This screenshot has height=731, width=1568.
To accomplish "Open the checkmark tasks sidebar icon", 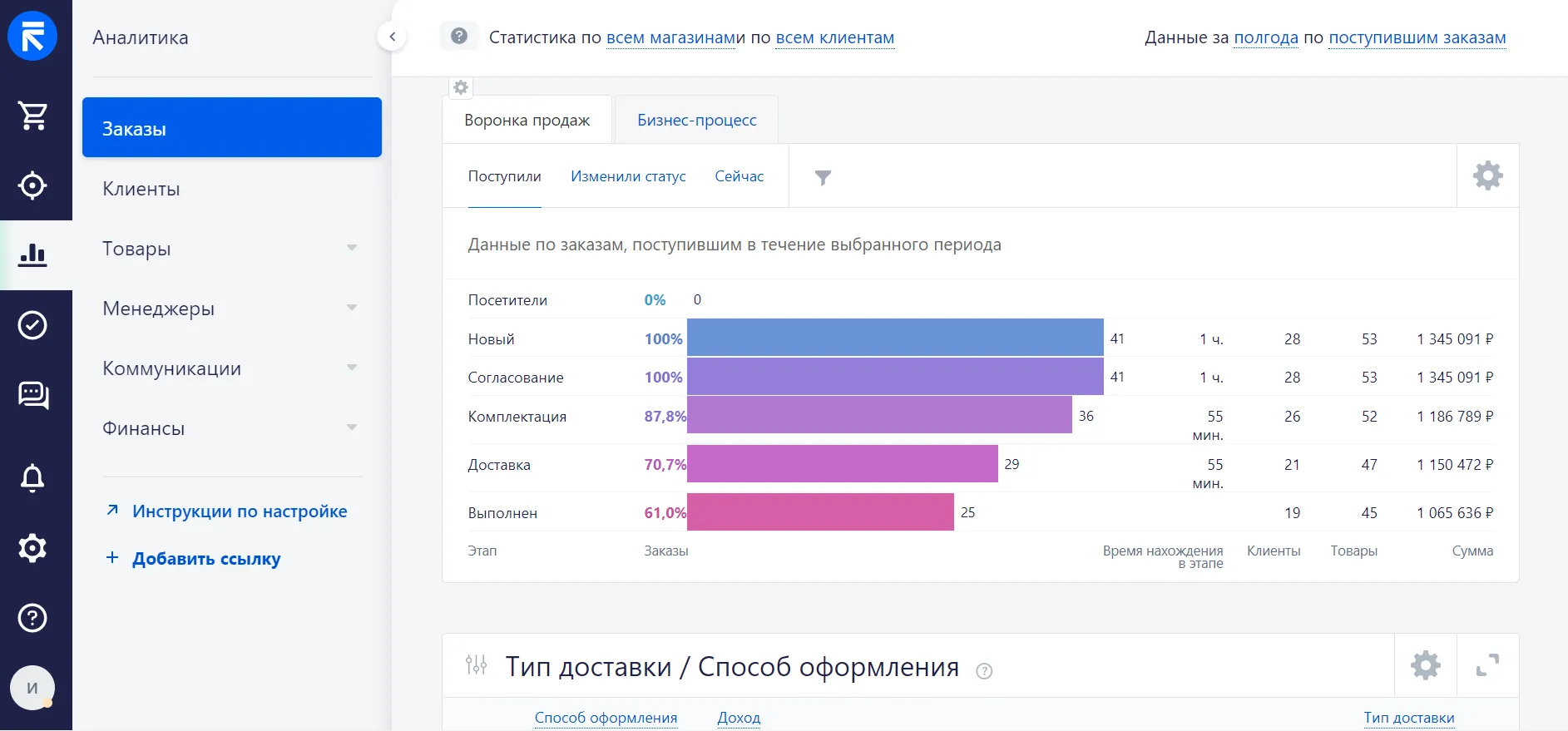I will (32, 325).
